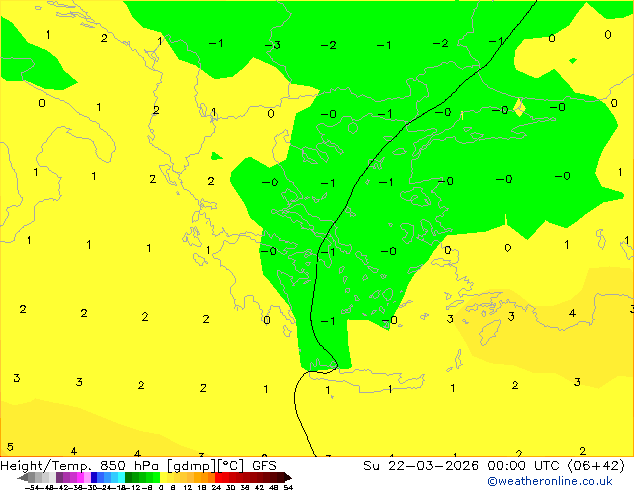This screenshot has width=634, height=490.
Task: Click the small yellow diamond inside the green region
Action: pos(520,108)
